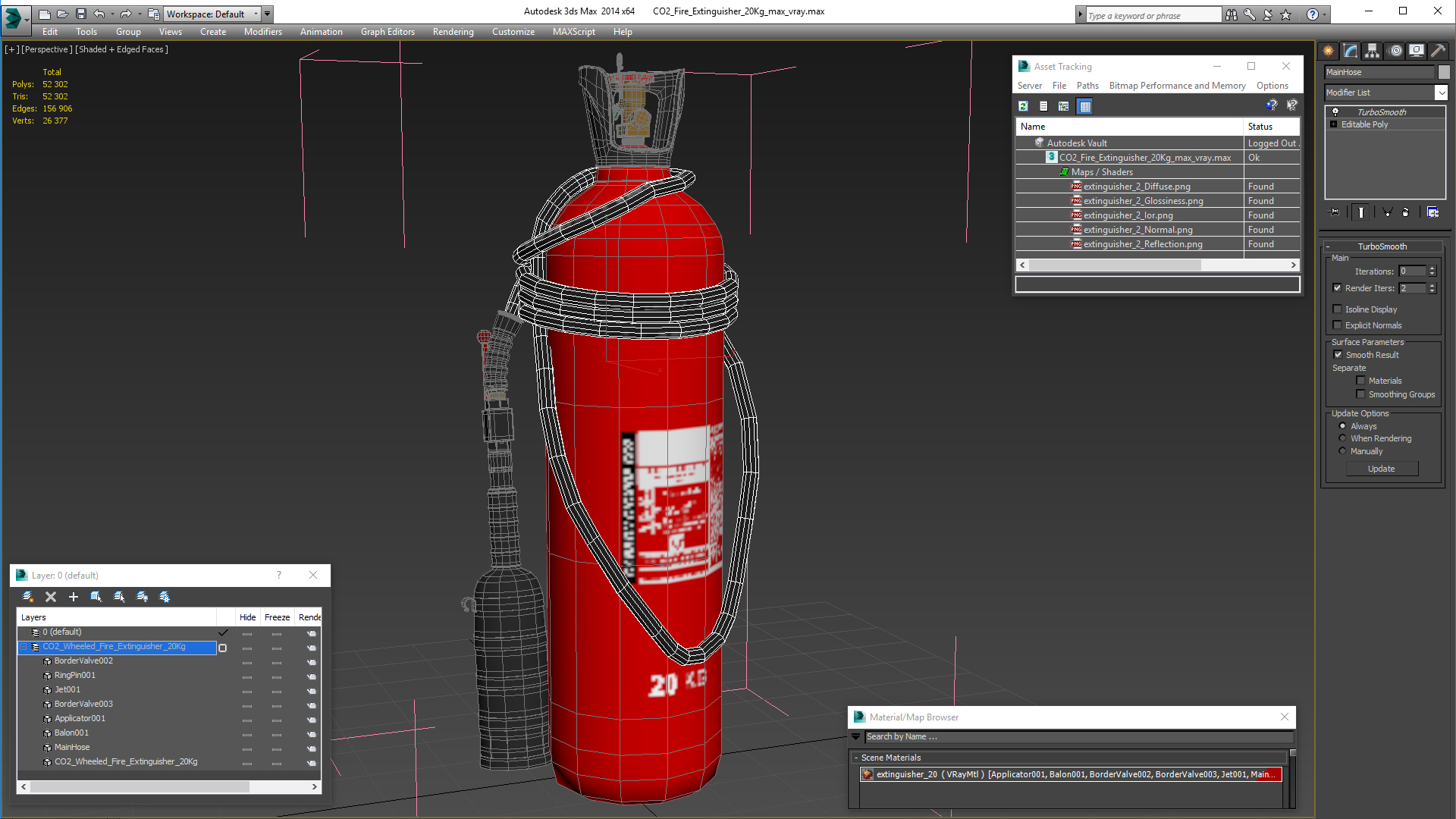The width and height of the screenshot is (1456, 819).
Task: Collapse the TurboSmooth rollout header
Action: pos(1382,246)
